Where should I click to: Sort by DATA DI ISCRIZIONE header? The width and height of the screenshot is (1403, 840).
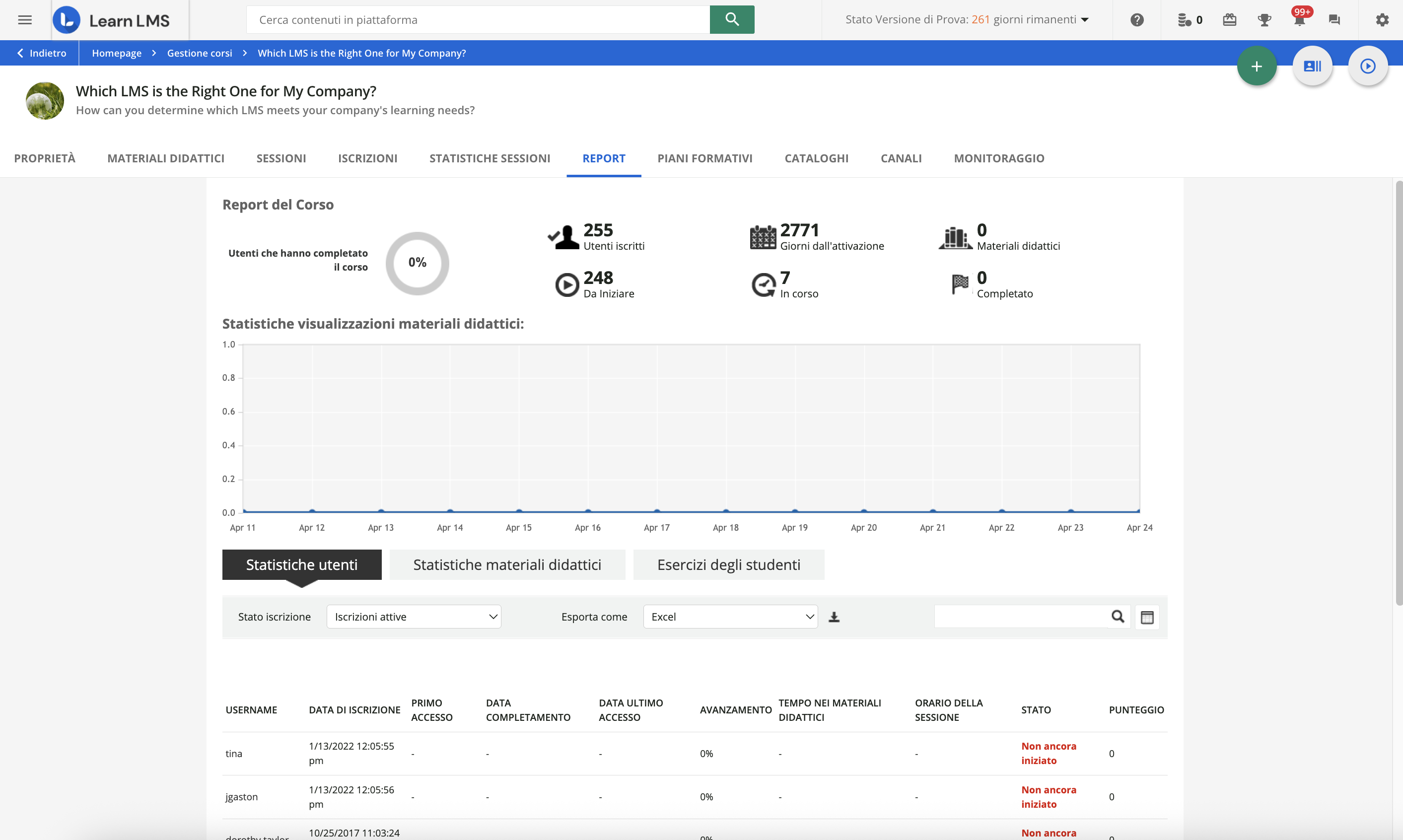click(354, 710)
